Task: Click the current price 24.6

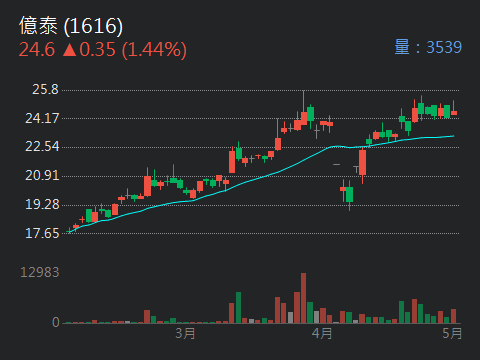Action: pyautogui.click(x=37, y=50)
